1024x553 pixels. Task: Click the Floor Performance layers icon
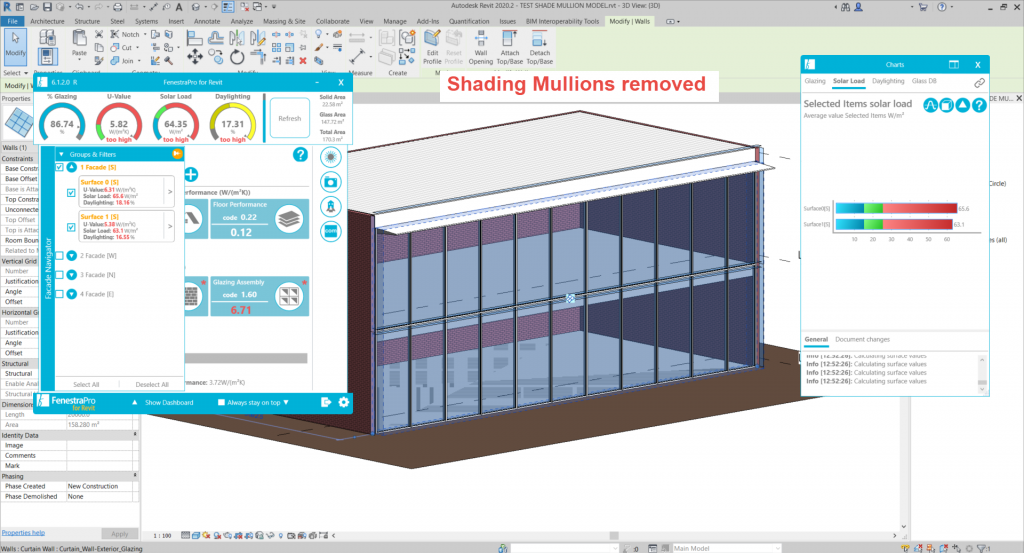[x=289, y=219]
